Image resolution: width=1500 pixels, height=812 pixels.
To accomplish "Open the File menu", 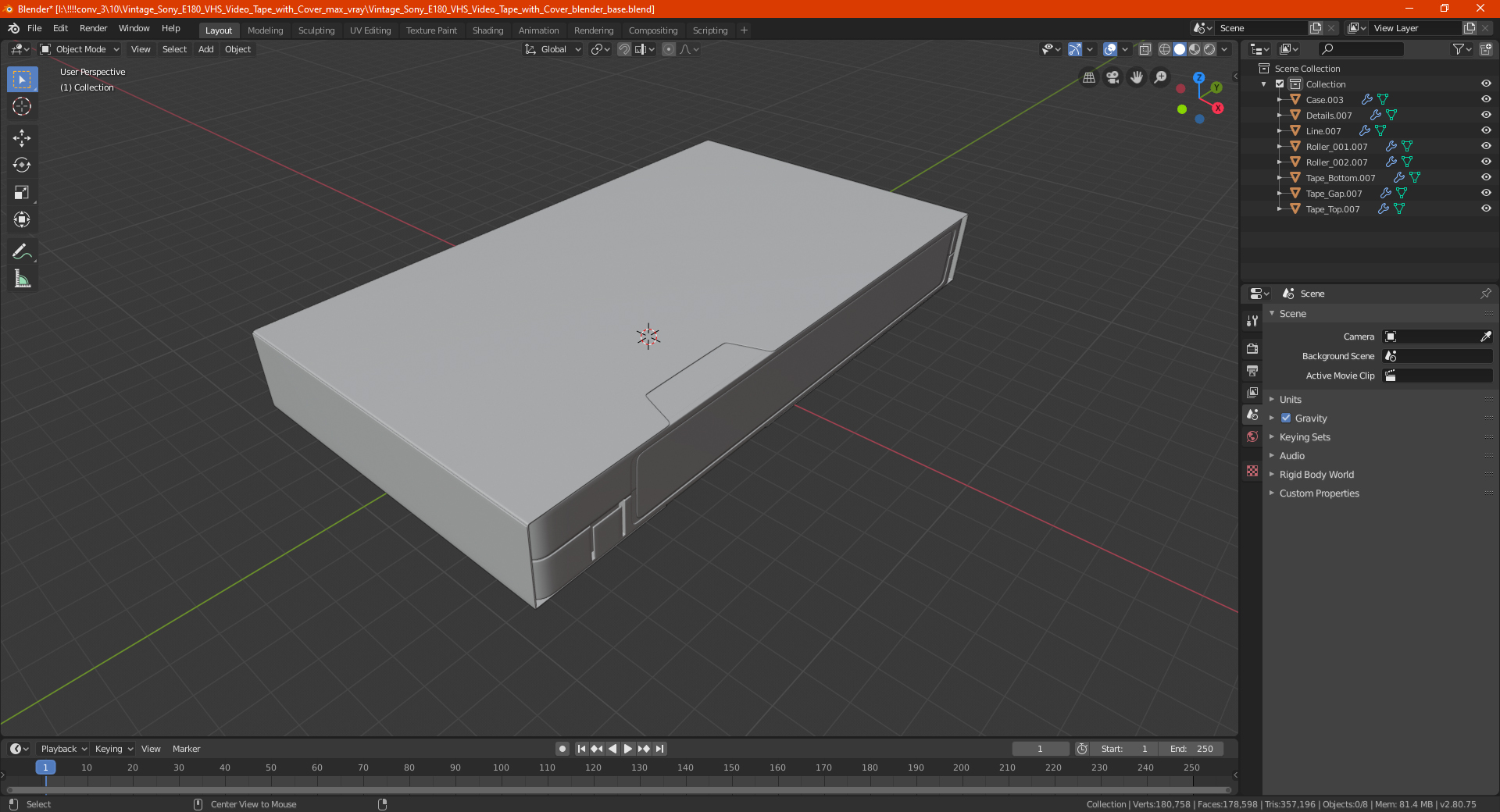I will pyautogui.click(x=34, y=28).
